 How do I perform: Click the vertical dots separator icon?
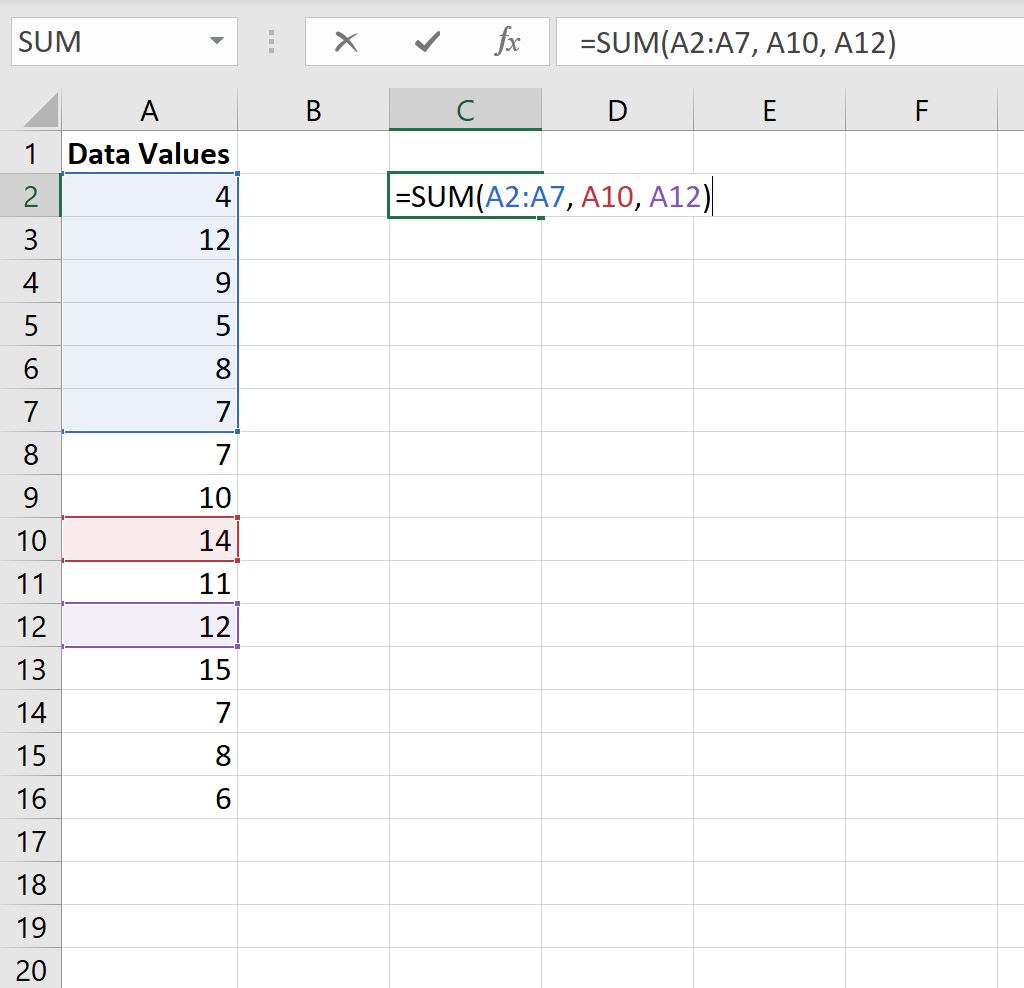269,41
